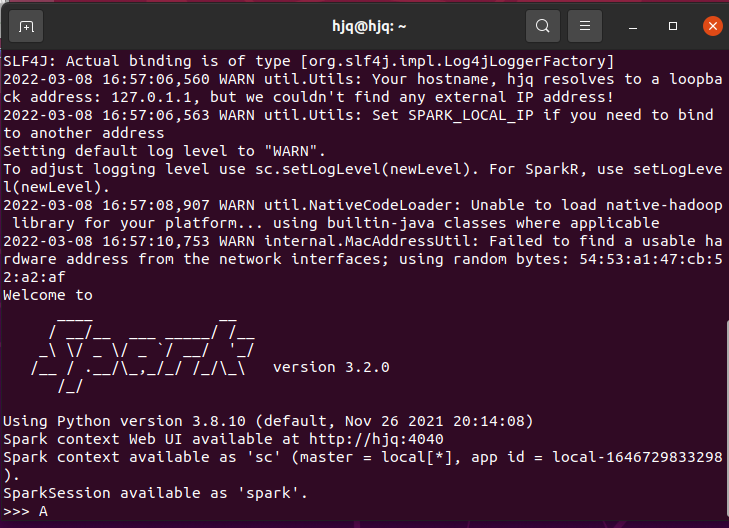Click the terminal scrollbar on the right edge

727,418
